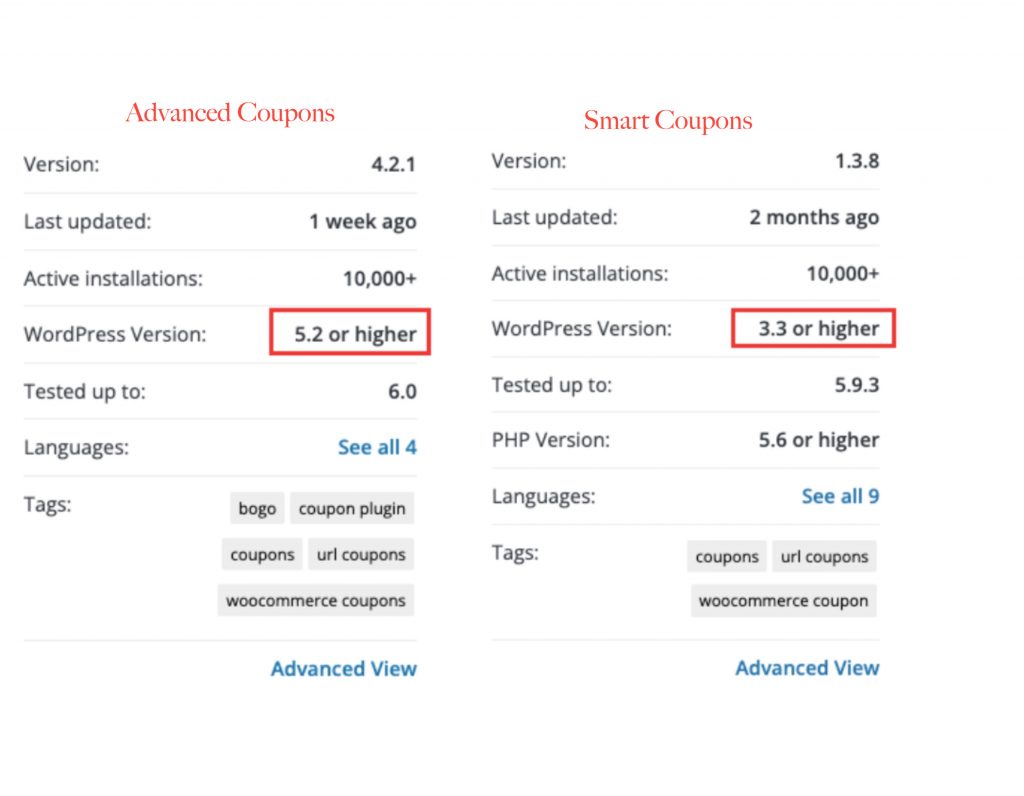1024x796 pixels.
Task: Click "5.9.3" tested up to value
Action: coord(857,385)
